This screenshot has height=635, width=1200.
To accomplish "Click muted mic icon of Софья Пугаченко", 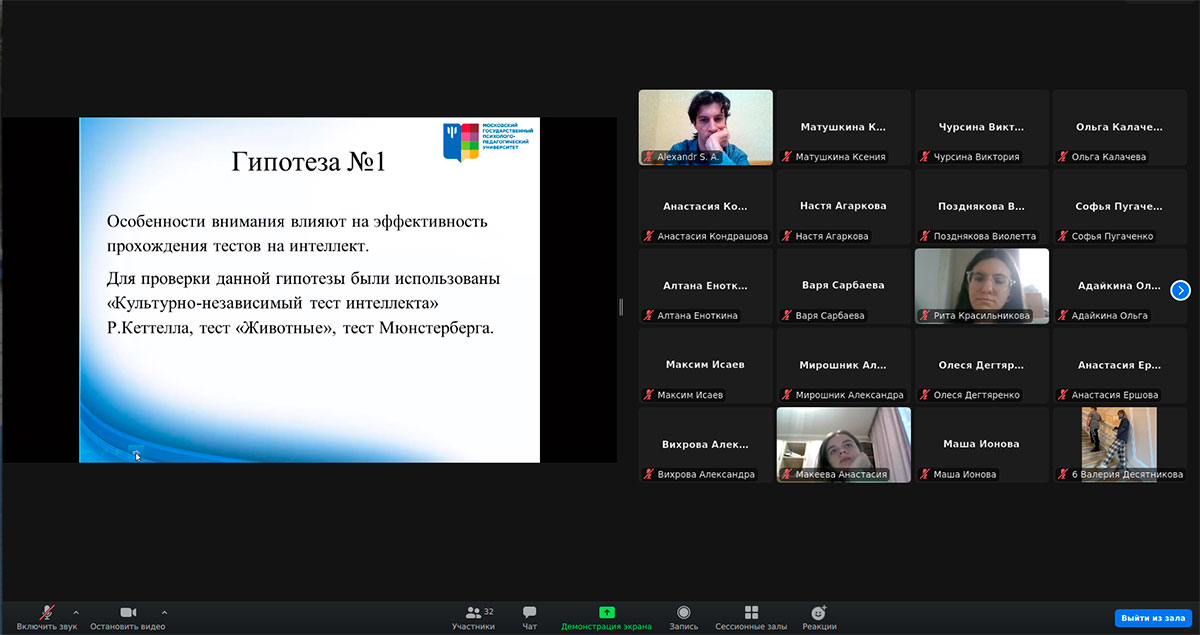I will tap(1062, 236).
